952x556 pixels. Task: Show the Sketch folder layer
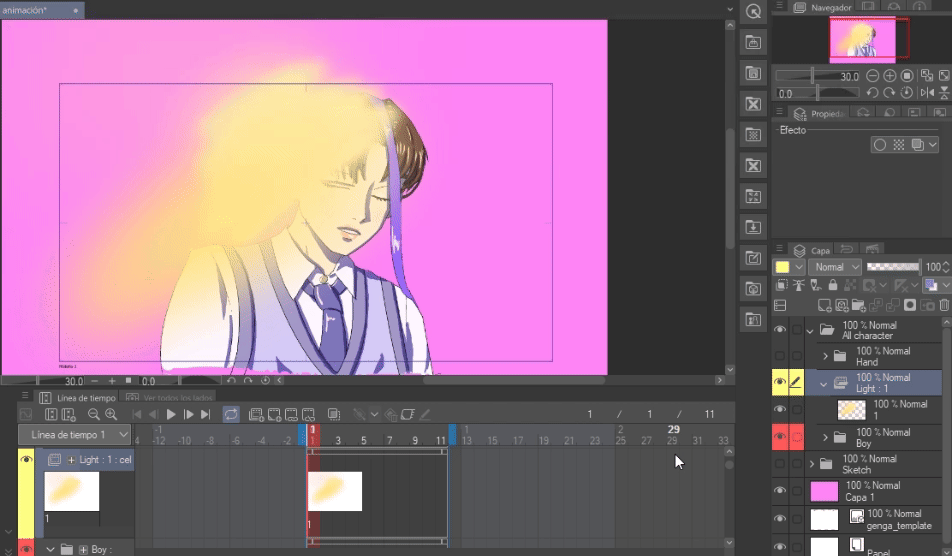pyautogui.click(x=780, y=464)
